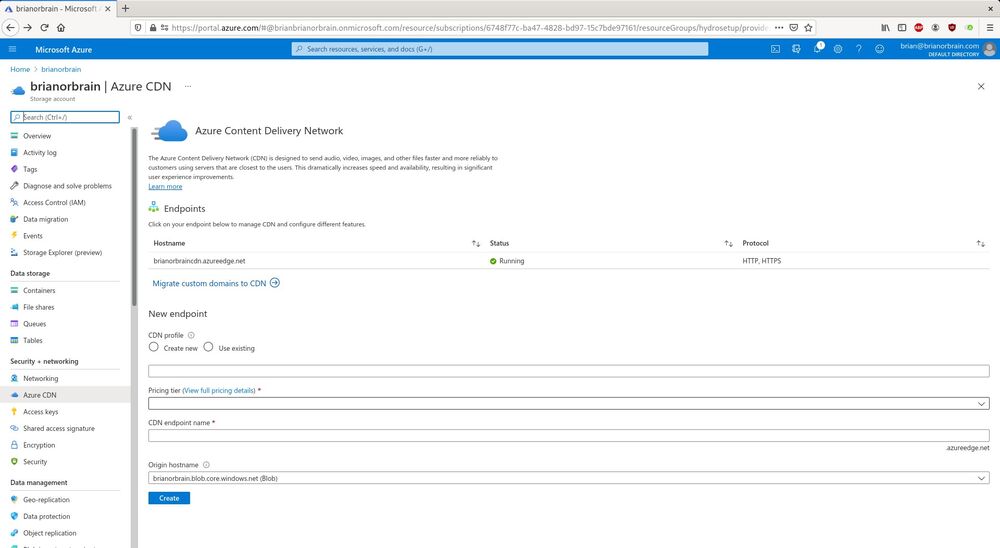1000x548 pixels.
Task: Open Events in the resource menu
Action: pyautogui.click(x=33, y=235)
